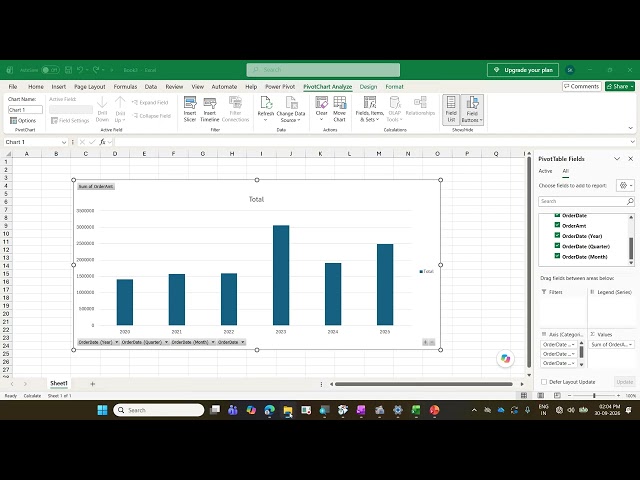Click zoom in plus button
640x480 pixels.
pos(619,396)
